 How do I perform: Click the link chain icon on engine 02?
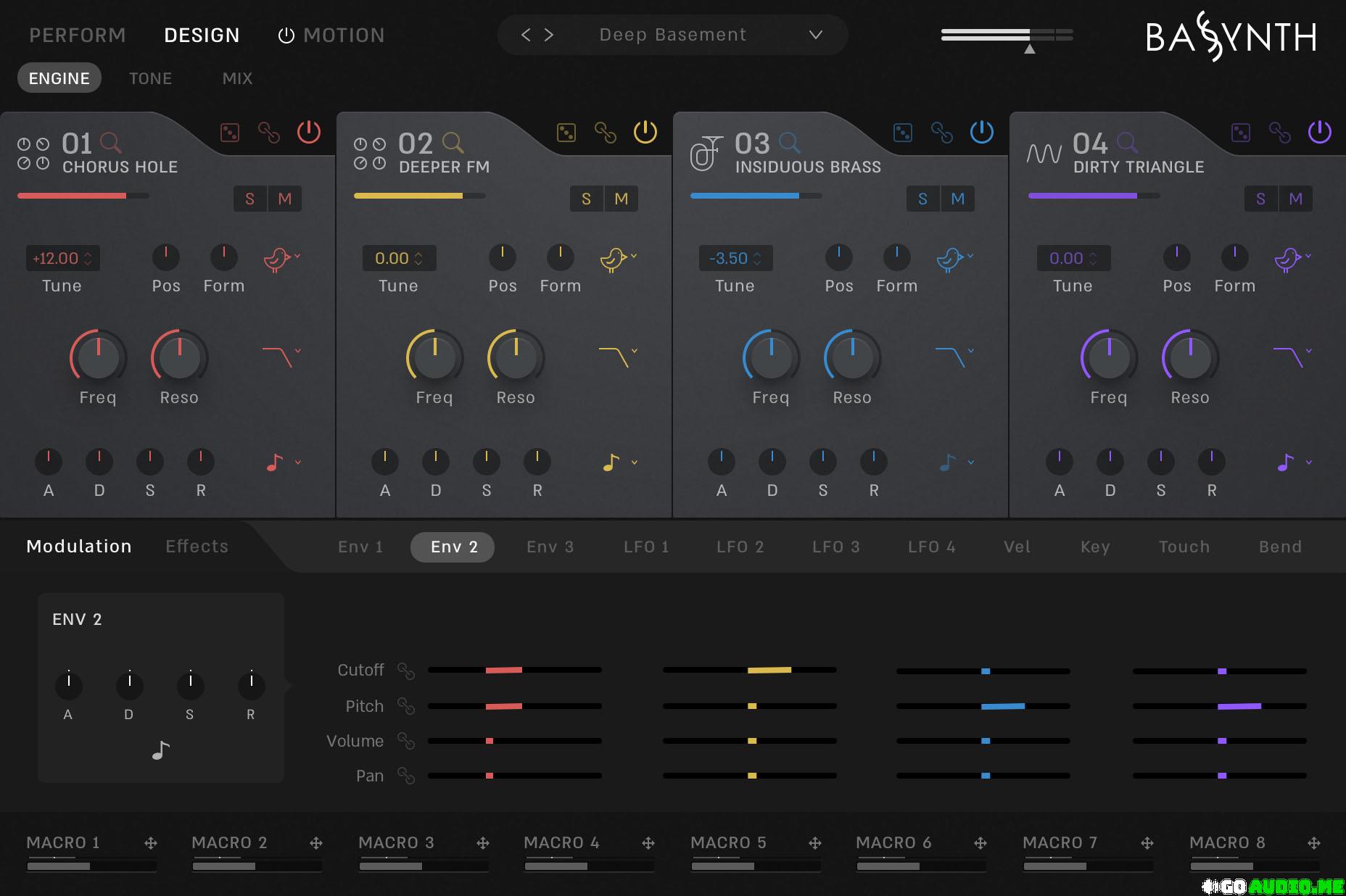click(606, 133)
